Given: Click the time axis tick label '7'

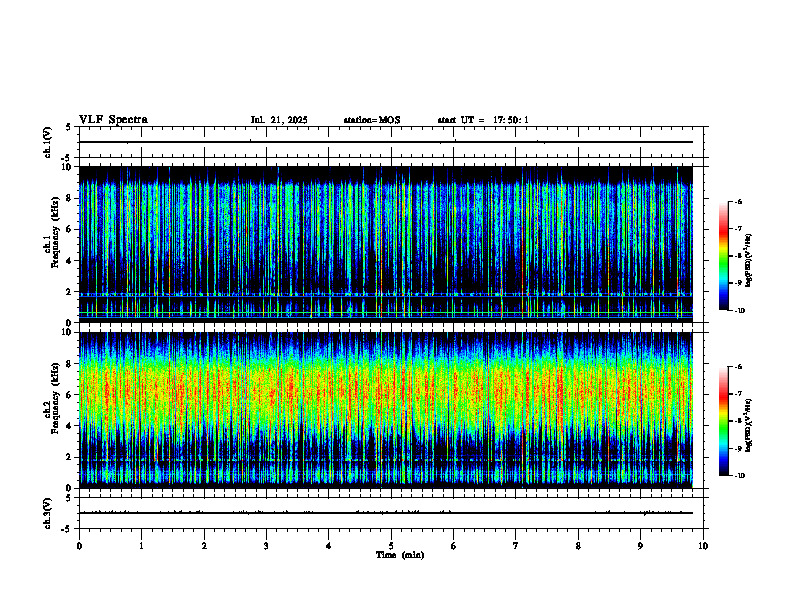Looking at the screenshot, I should [516, 546].
